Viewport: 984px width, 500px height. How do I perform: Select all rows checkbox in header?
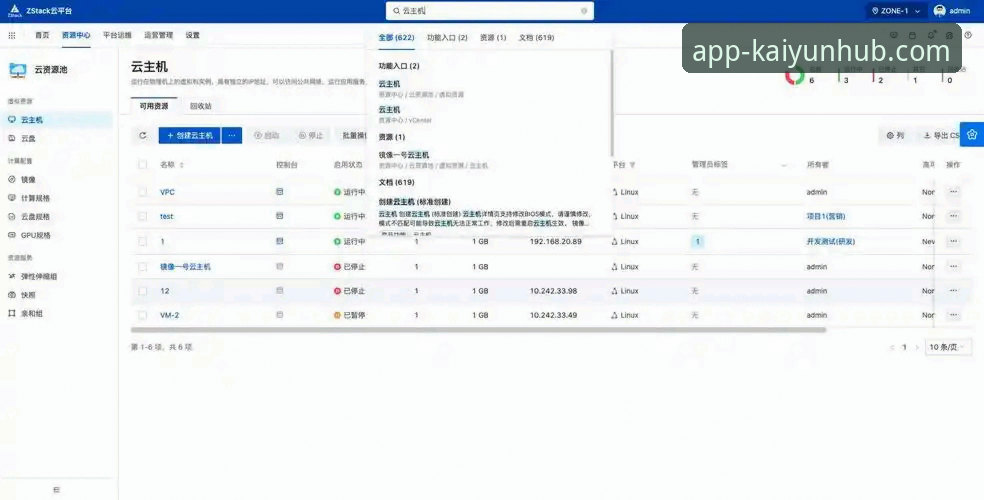(142, 164)
